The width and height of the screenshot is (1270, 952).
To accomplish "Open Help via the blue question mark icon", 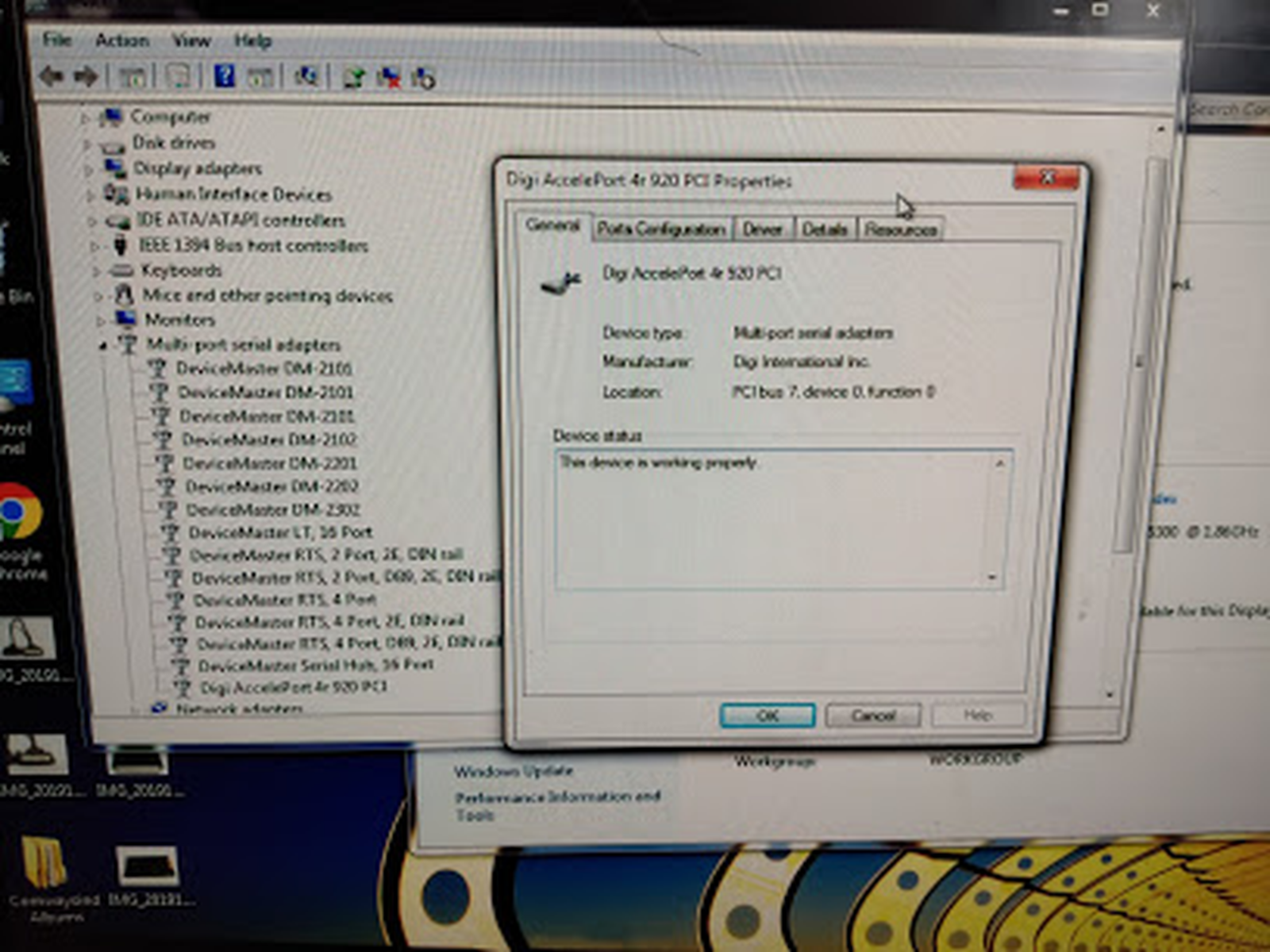I will click(x=225, y=76).
